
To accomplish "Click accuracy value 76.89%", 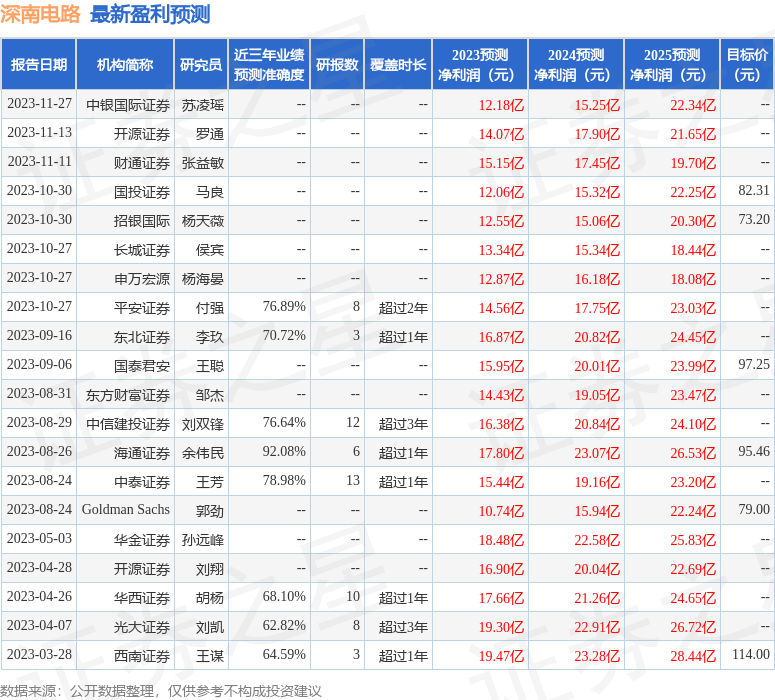I will [284, 306].
